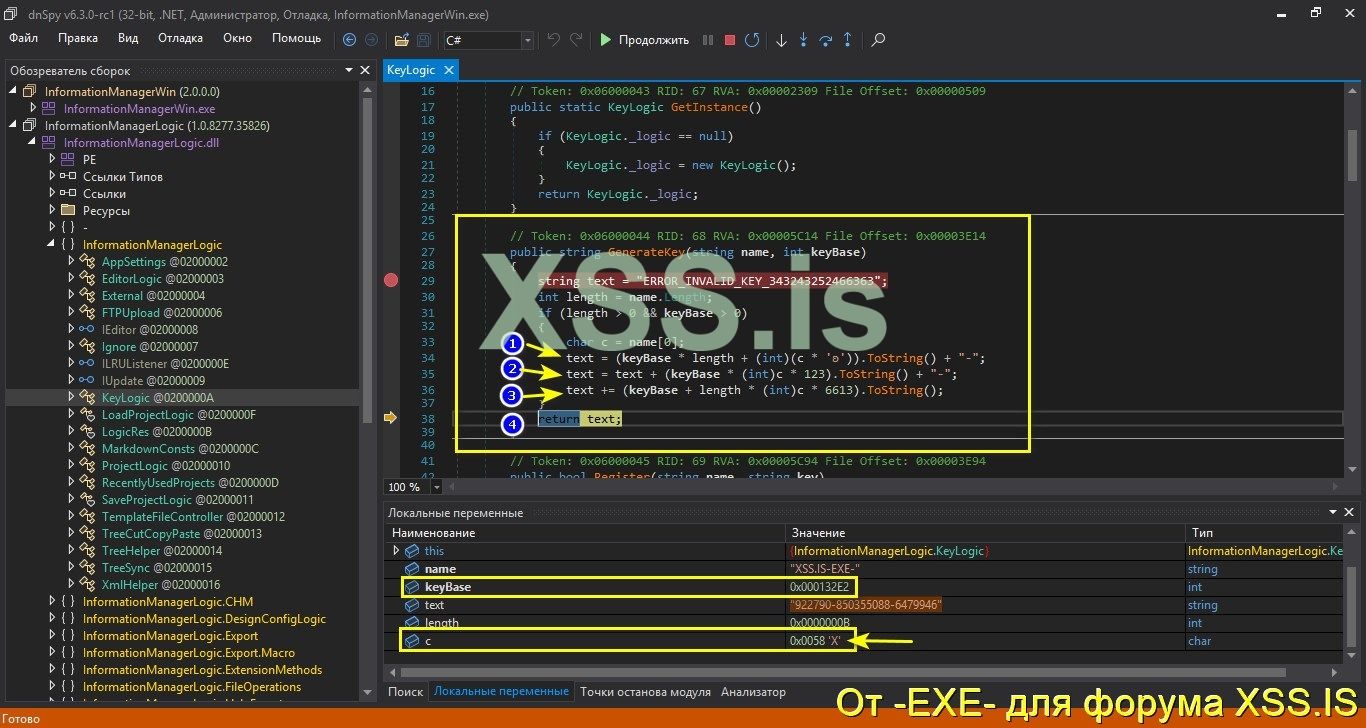This screenshot has height=728, width=1366.
Task: Open an assembly with the folder icon
Action: pyautogui.click(x=401, y=40)
